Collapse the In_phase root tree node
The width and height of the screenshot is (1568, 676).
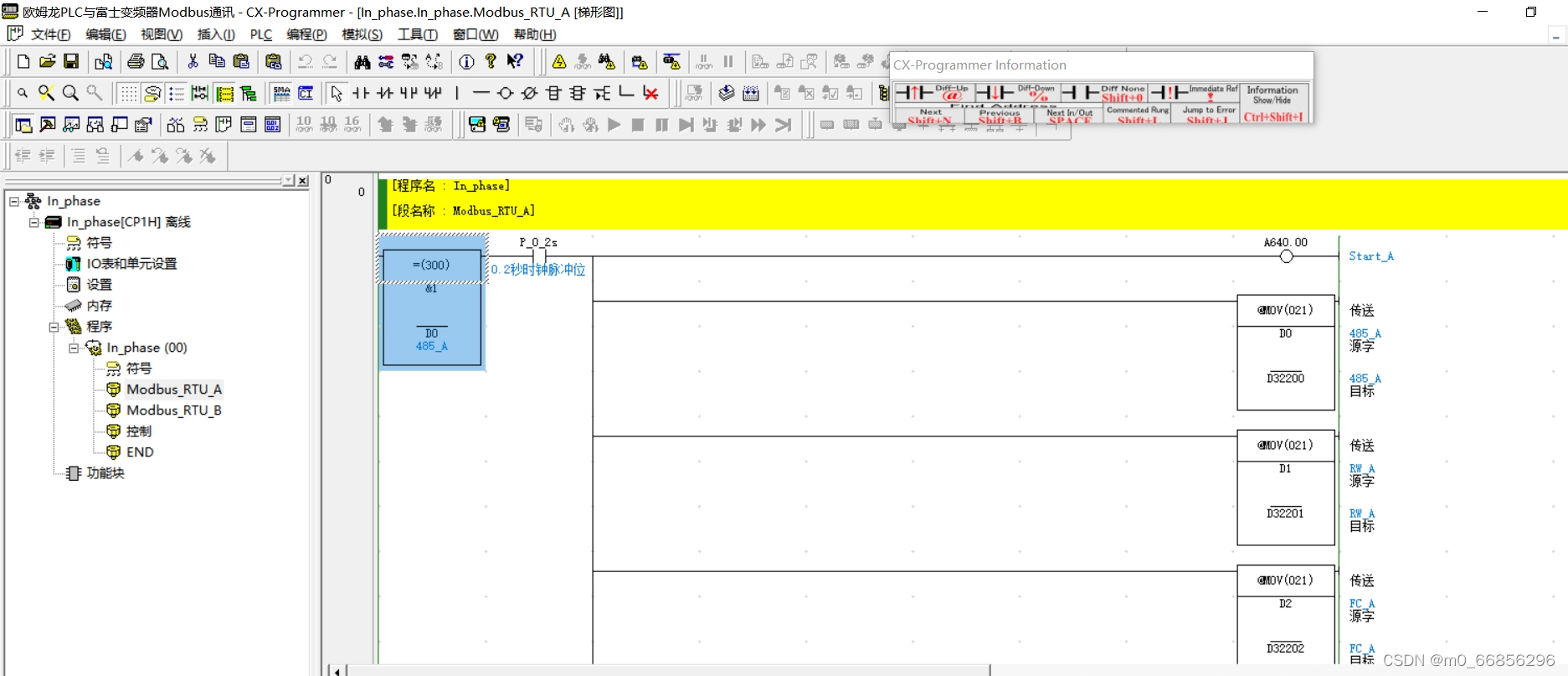coord(14,201)
